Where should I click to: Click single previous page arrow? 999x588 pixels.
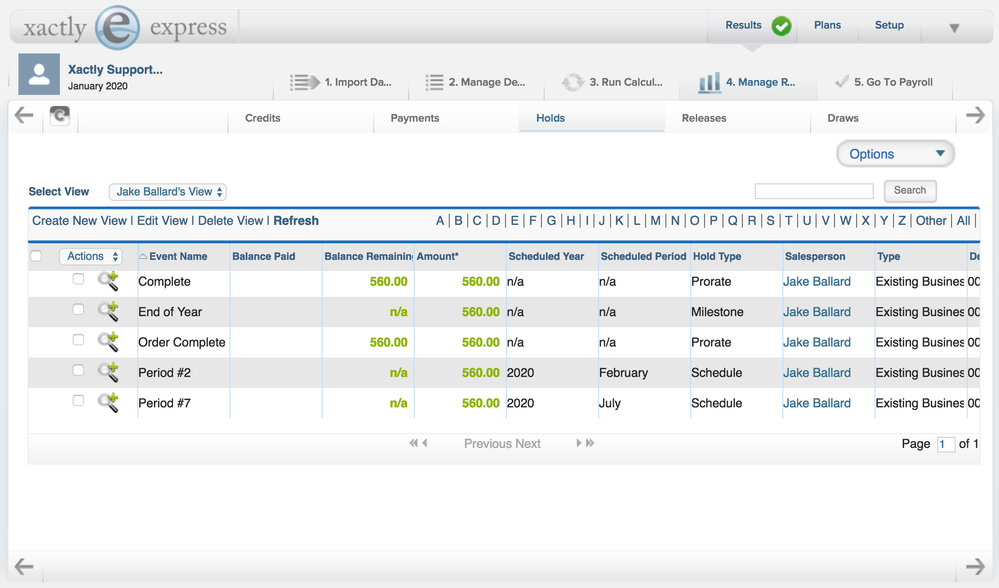point(425,443)
